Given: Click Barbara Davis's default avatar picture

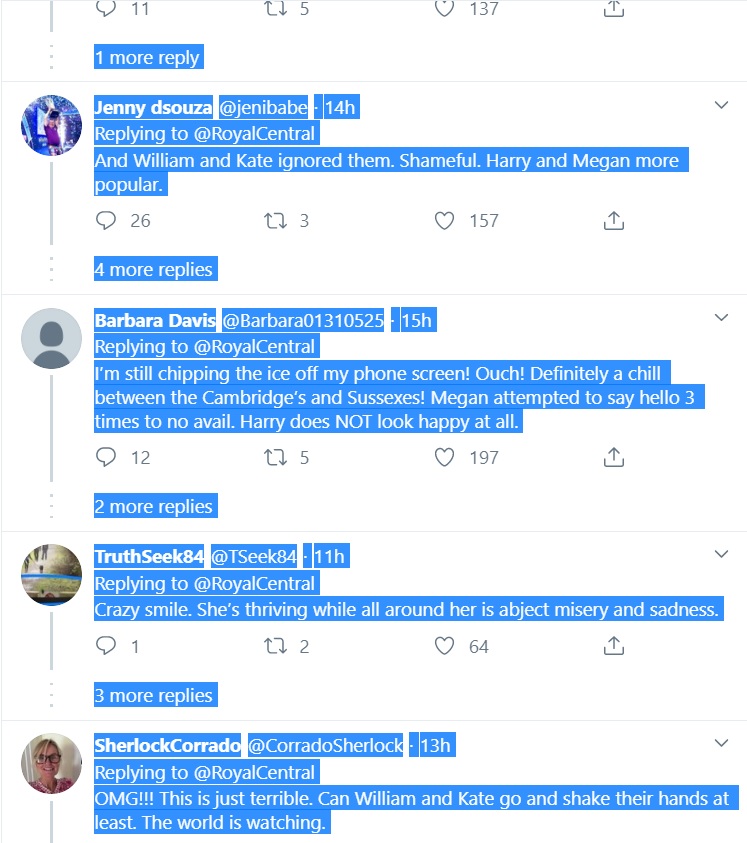Looking at the screenshot, I should coord(51,339).
